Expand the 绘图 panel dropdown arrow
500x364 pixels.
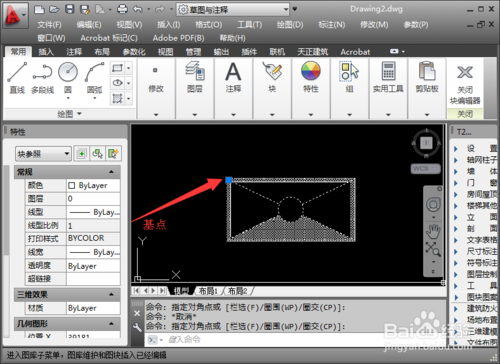(x=79, y=114)
